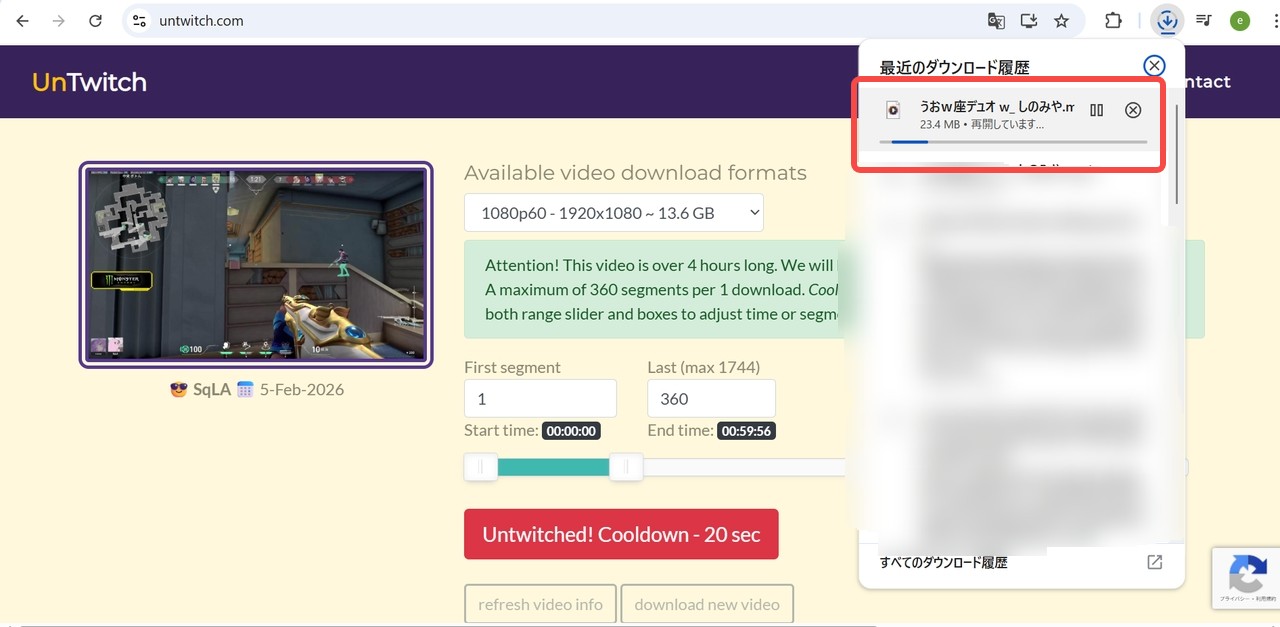This screenshot has height=627, width=1280.
Task: Bookmark this page with the star icon
Action: (x=1061, y=21)
